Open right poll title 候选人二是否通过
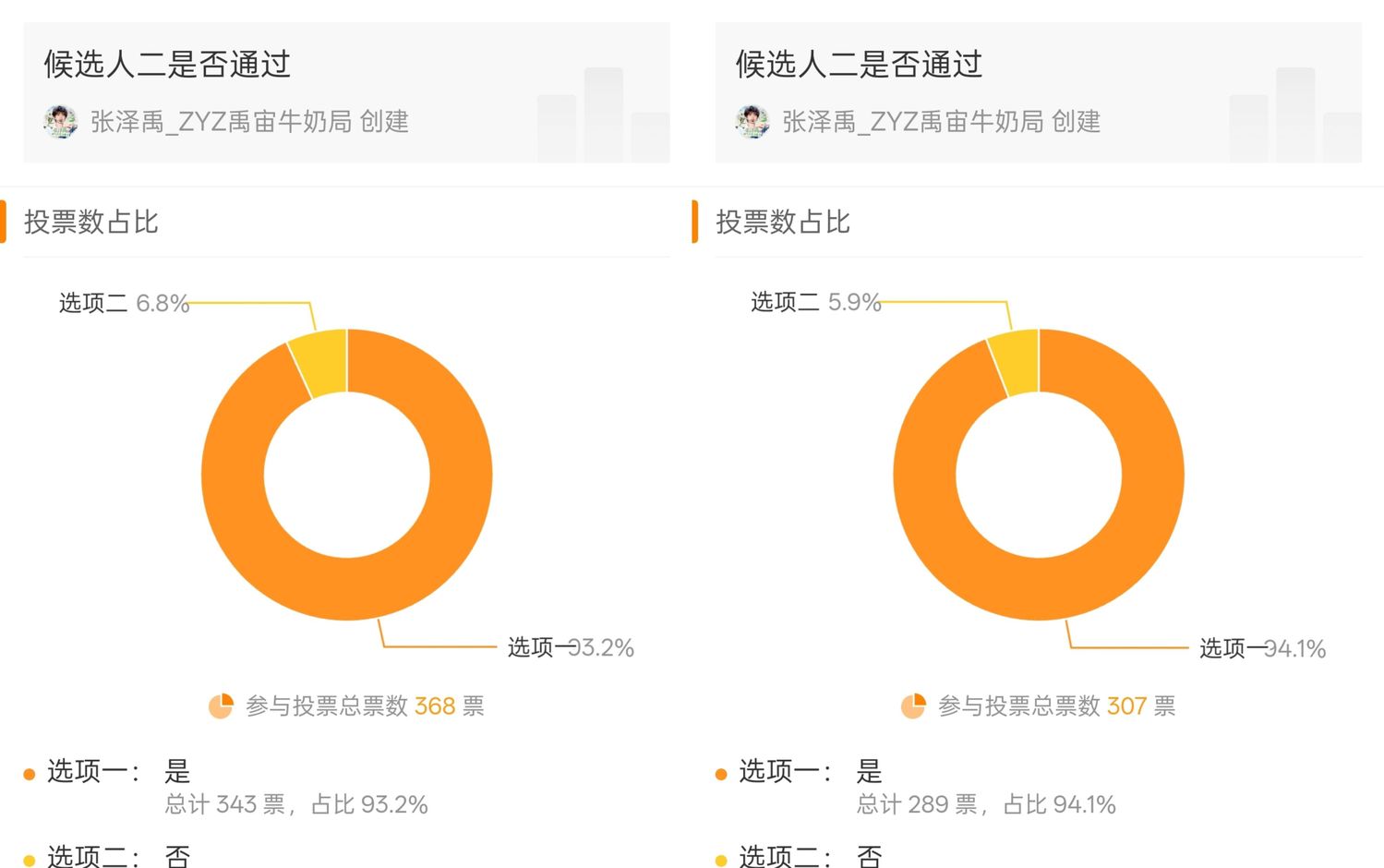Image resolution: width=1384 pixels, height=868 pixels. click(859, 65)
